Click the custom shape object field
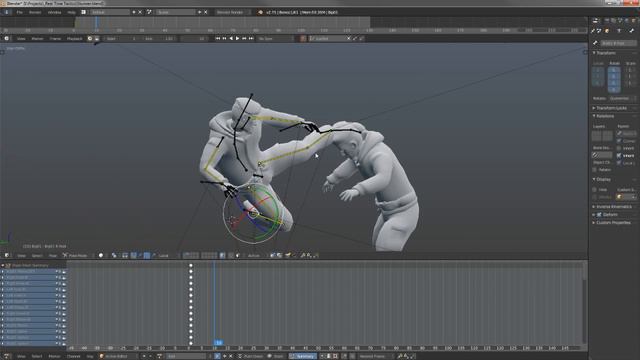The width and height of the screenshot is (640, 360). click(x=626, y=197)
